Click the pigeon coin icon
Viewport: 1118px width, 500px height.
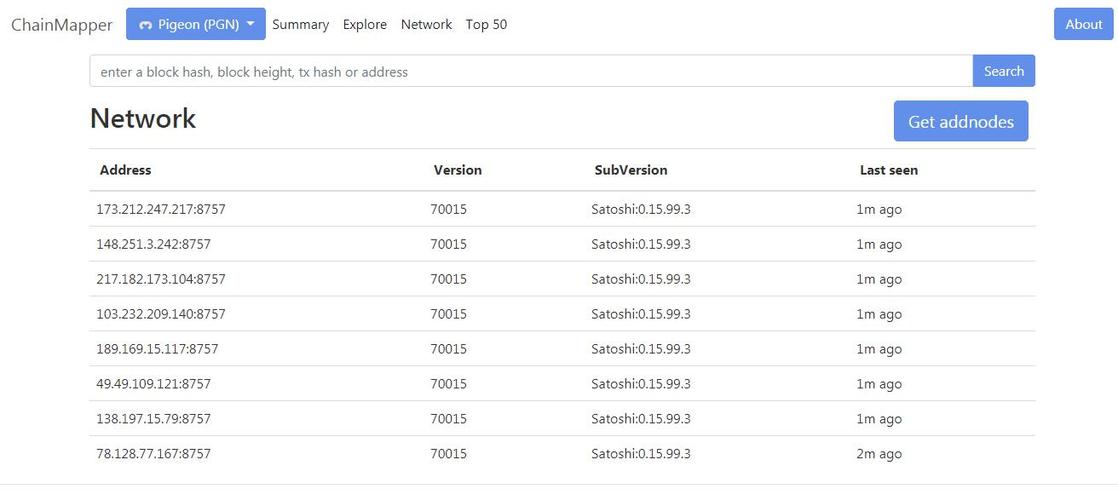click(x=145, y=25)
